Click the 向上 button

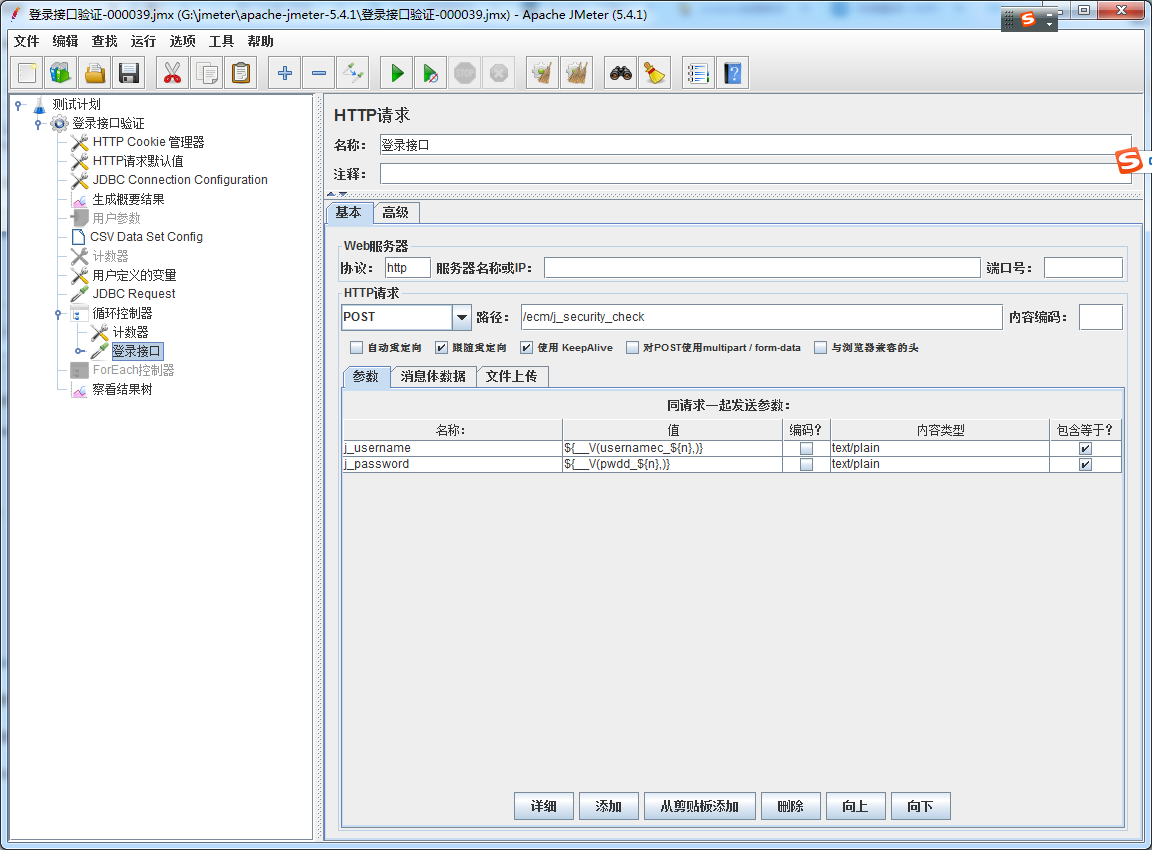click(x=856, y=806)
